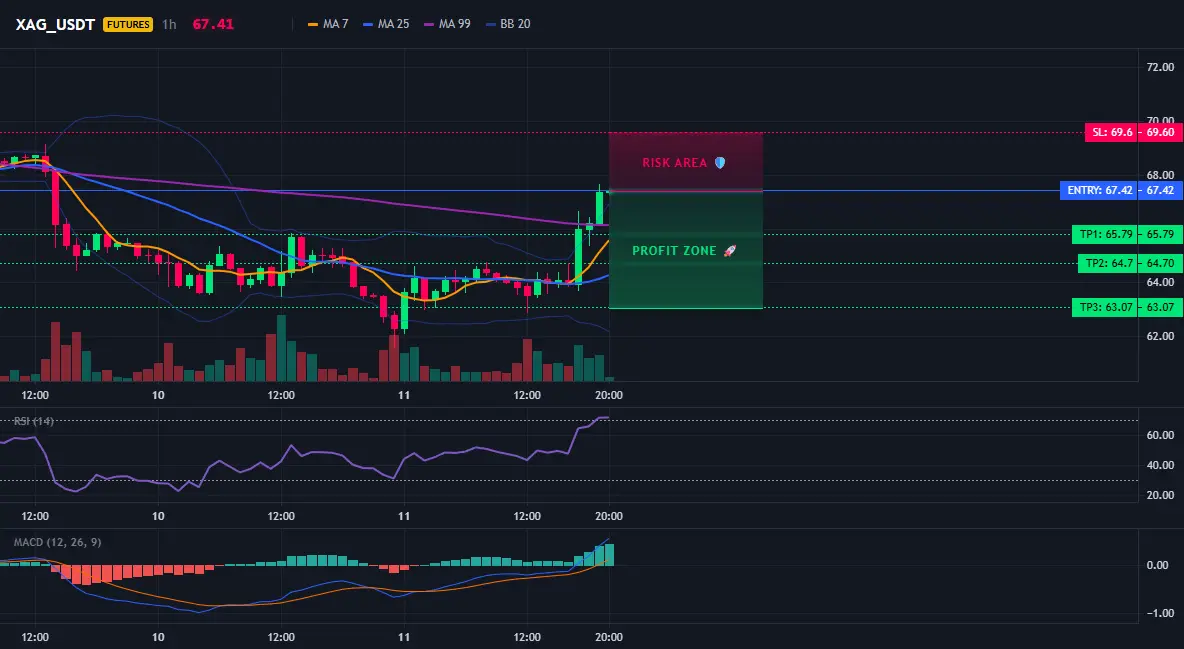The height and width of the screenshot is (649, 1184).
Task: Toggle the MA 25 legend entry
Action: click(x=386, y=24)
